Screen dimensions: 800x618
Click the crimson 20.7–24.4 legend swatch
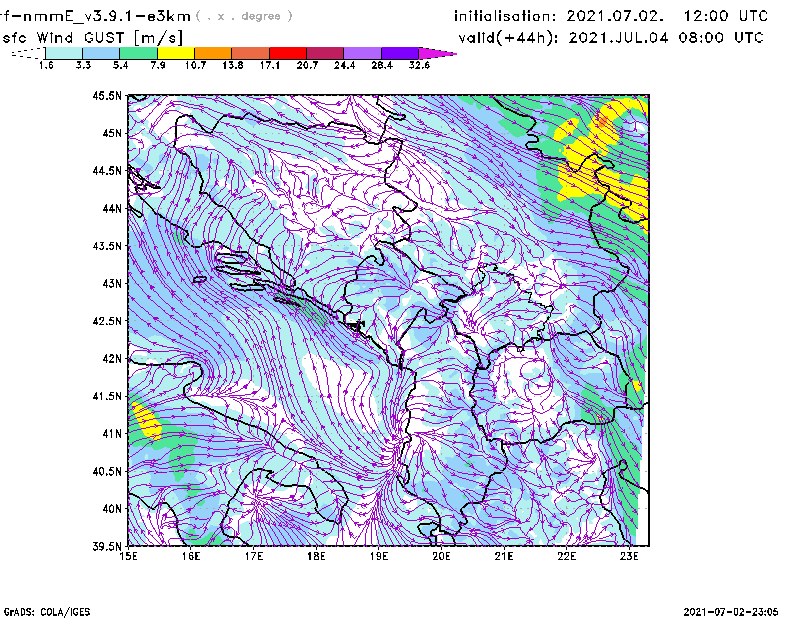[325, 53]
